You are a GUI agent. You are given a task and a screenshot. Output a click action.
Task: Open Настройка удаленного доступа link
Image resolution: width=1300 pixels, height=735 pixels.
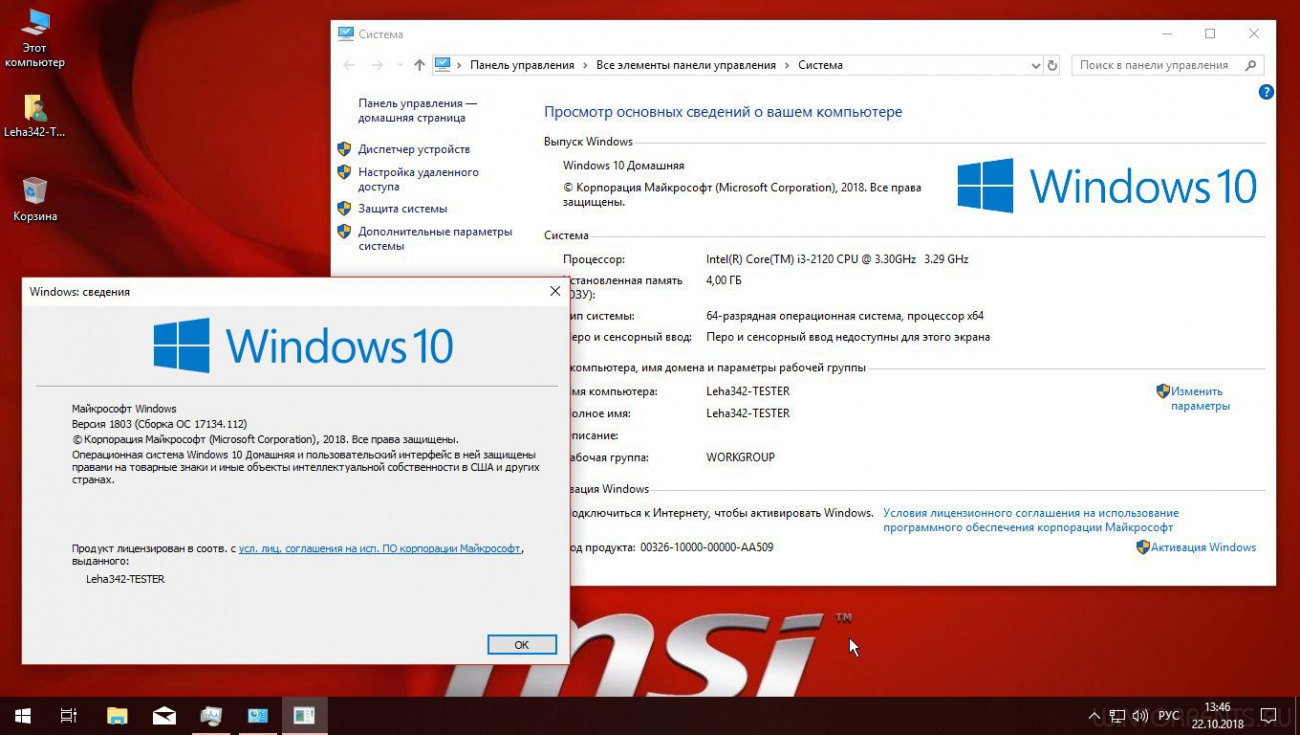click(x=418, y=179)
